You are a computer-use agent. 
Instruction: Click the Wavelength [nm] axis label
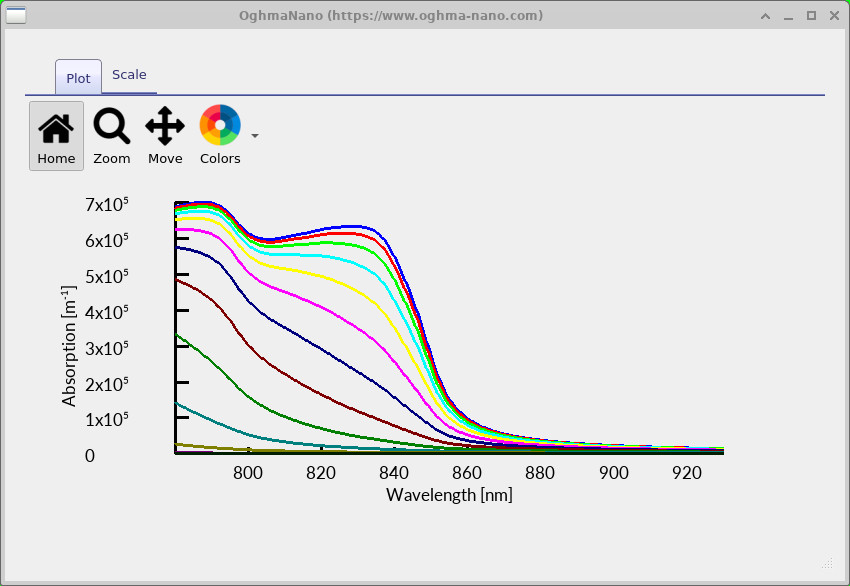click(x=449, y=495)
